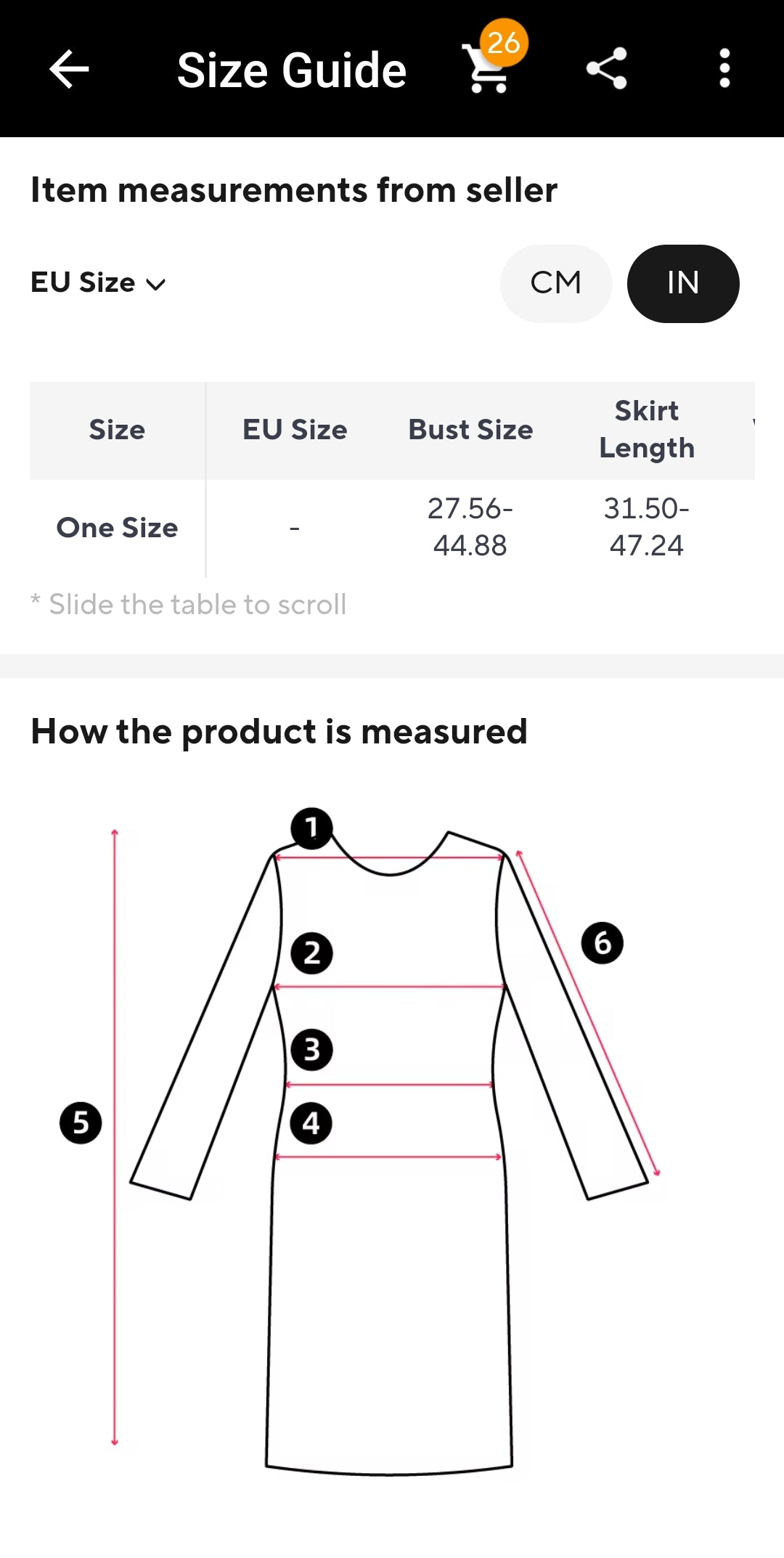This screenshot has width=784, height=1558.
Task: Tap measurement marker number 5
Action: click(81, 1123)
